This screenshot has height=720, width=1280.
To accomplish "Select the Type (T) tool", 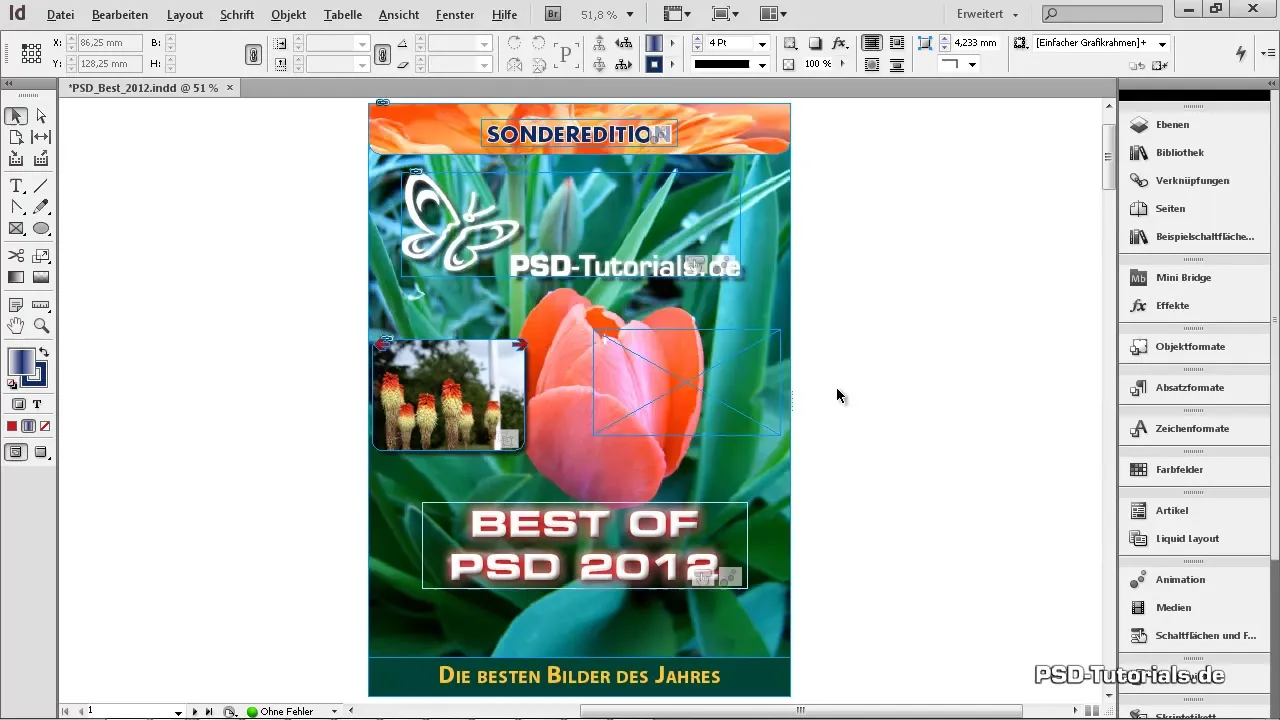I will point(16,186).
